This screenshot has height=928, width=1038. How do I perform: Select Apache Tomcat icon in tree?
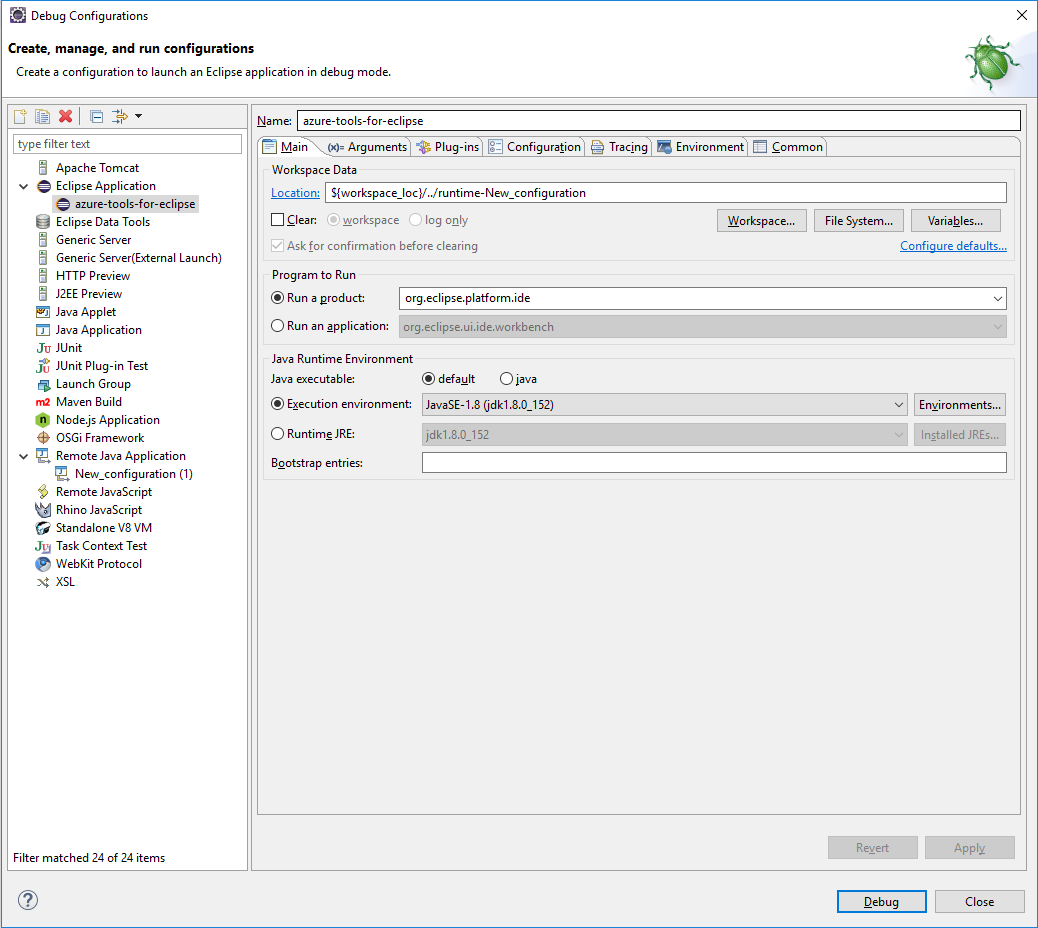(x=43, y=167)
